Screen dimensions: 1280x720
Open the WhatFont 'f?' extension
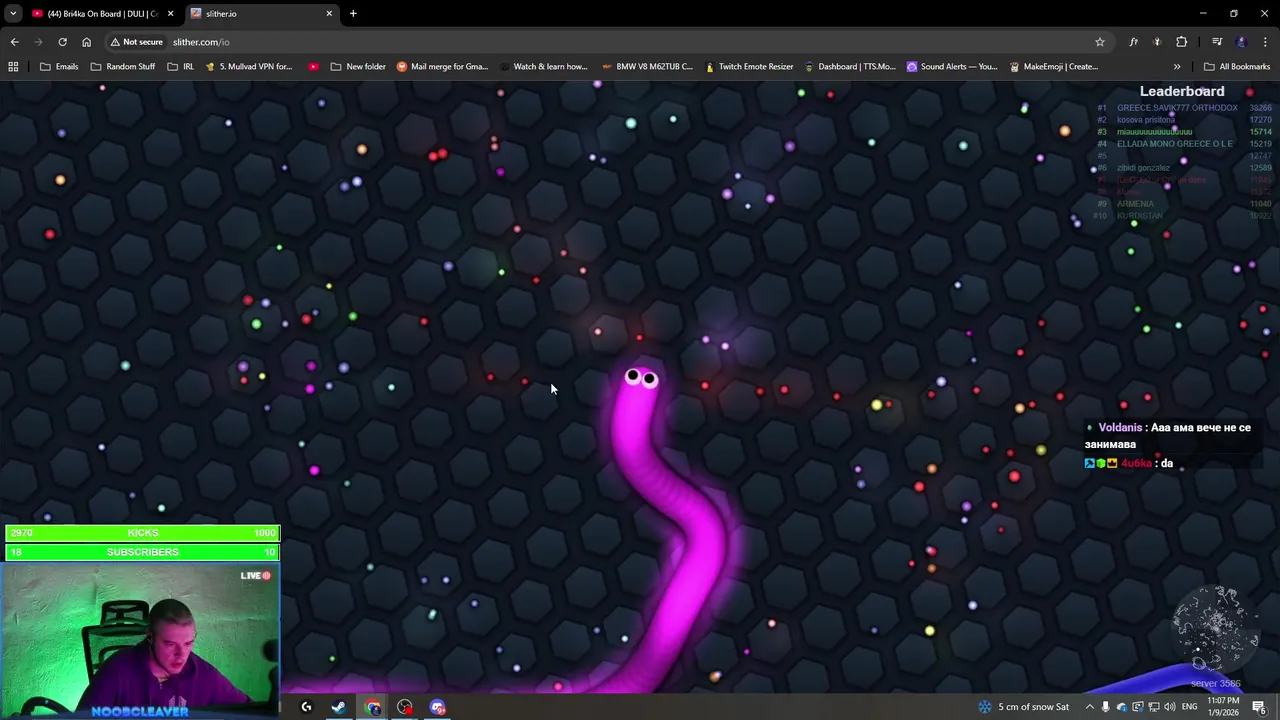(x=1133, y=42)
